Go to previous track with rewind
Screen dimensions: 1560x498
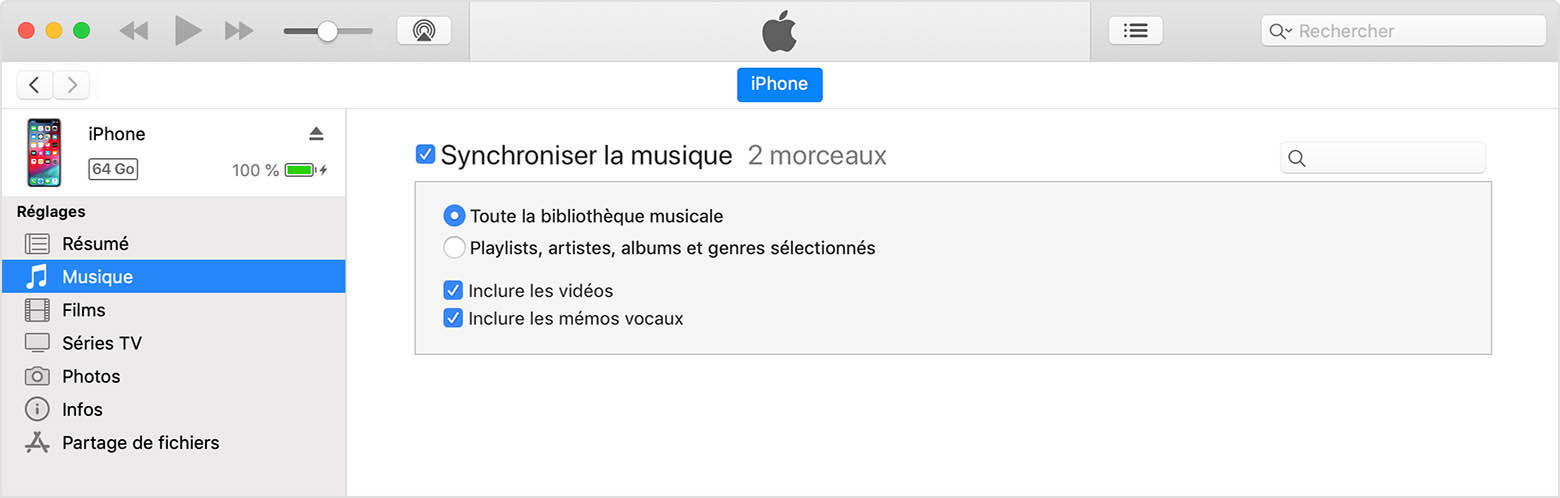(x=133, y=31)
